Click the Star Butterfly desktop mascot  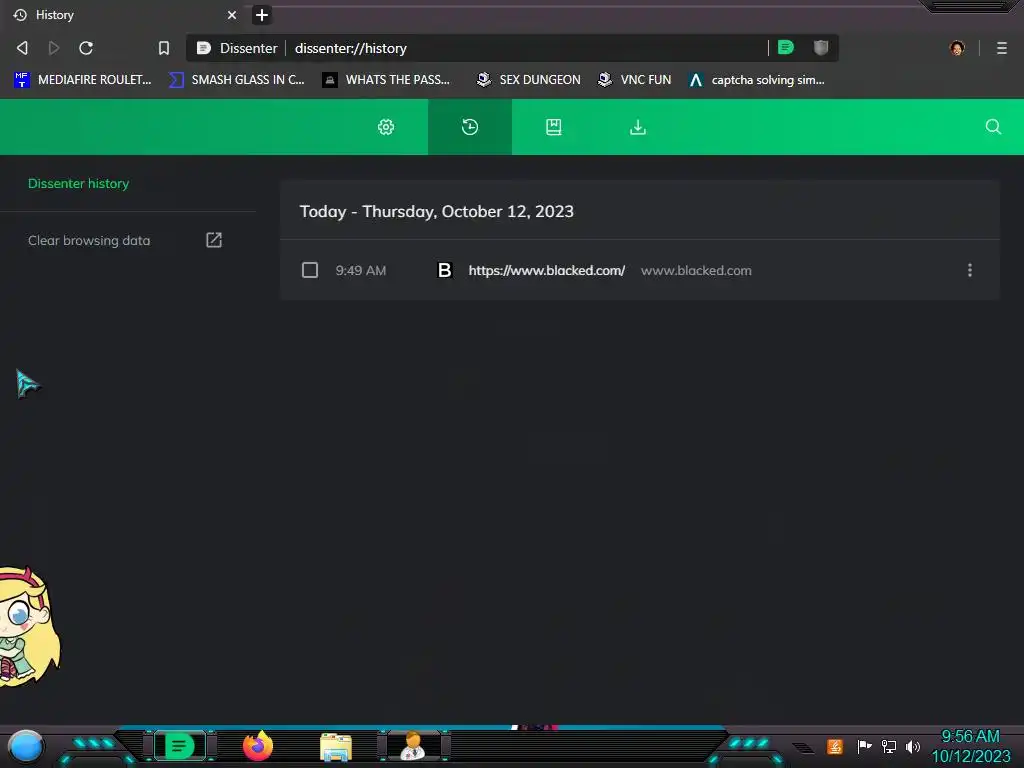[x=29, y=627]
